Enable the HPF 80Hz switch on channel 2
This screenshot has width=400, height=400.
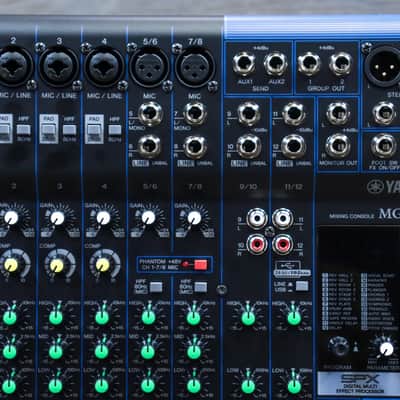(24, 130)
